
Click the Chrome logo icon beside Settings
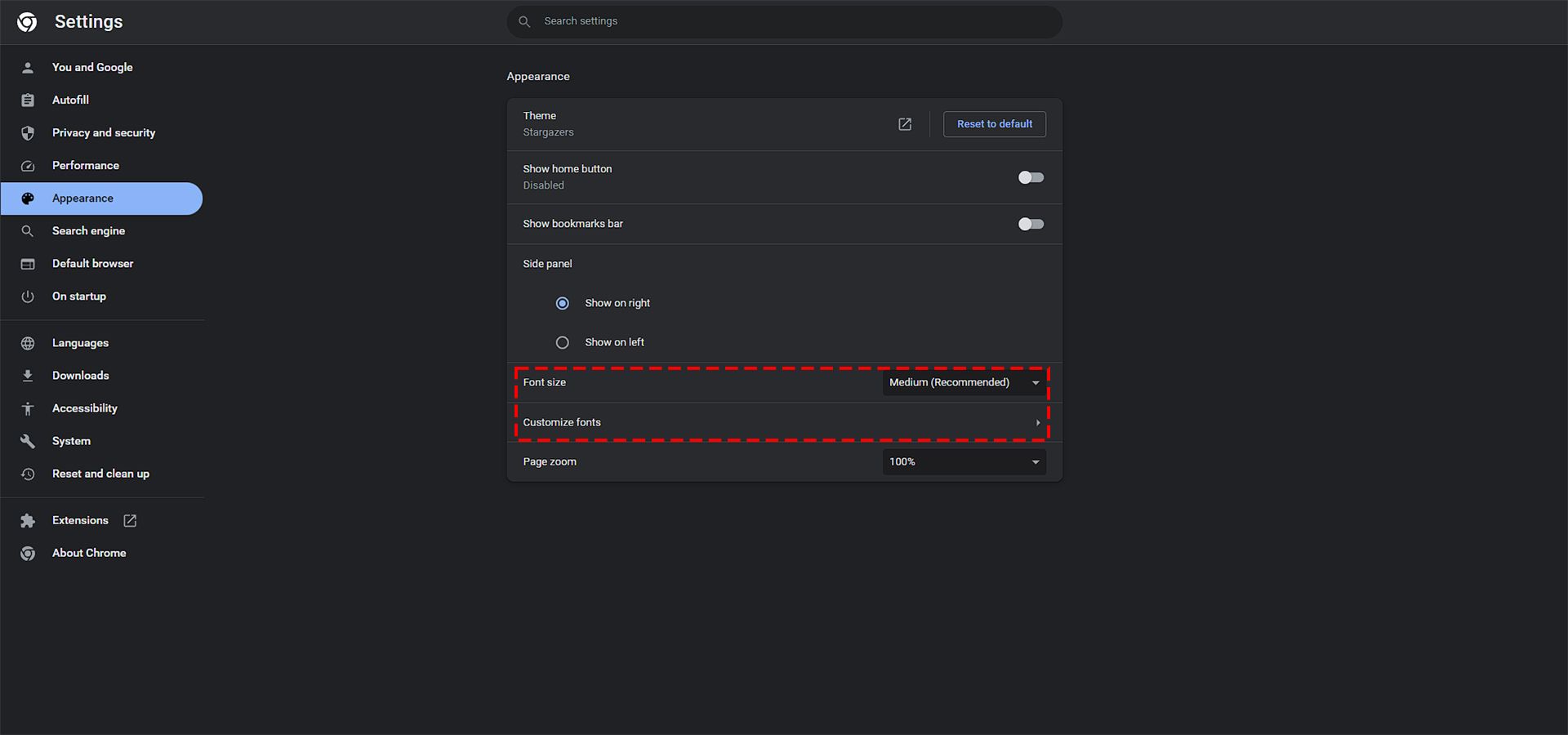point(27,22)
